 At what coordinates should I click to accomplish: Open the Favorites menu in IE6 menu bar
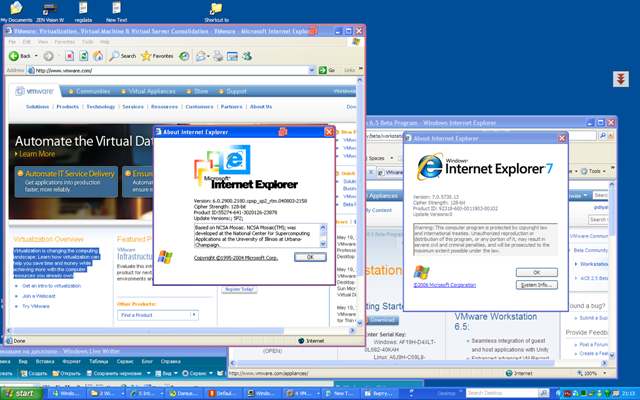[64, 42]
